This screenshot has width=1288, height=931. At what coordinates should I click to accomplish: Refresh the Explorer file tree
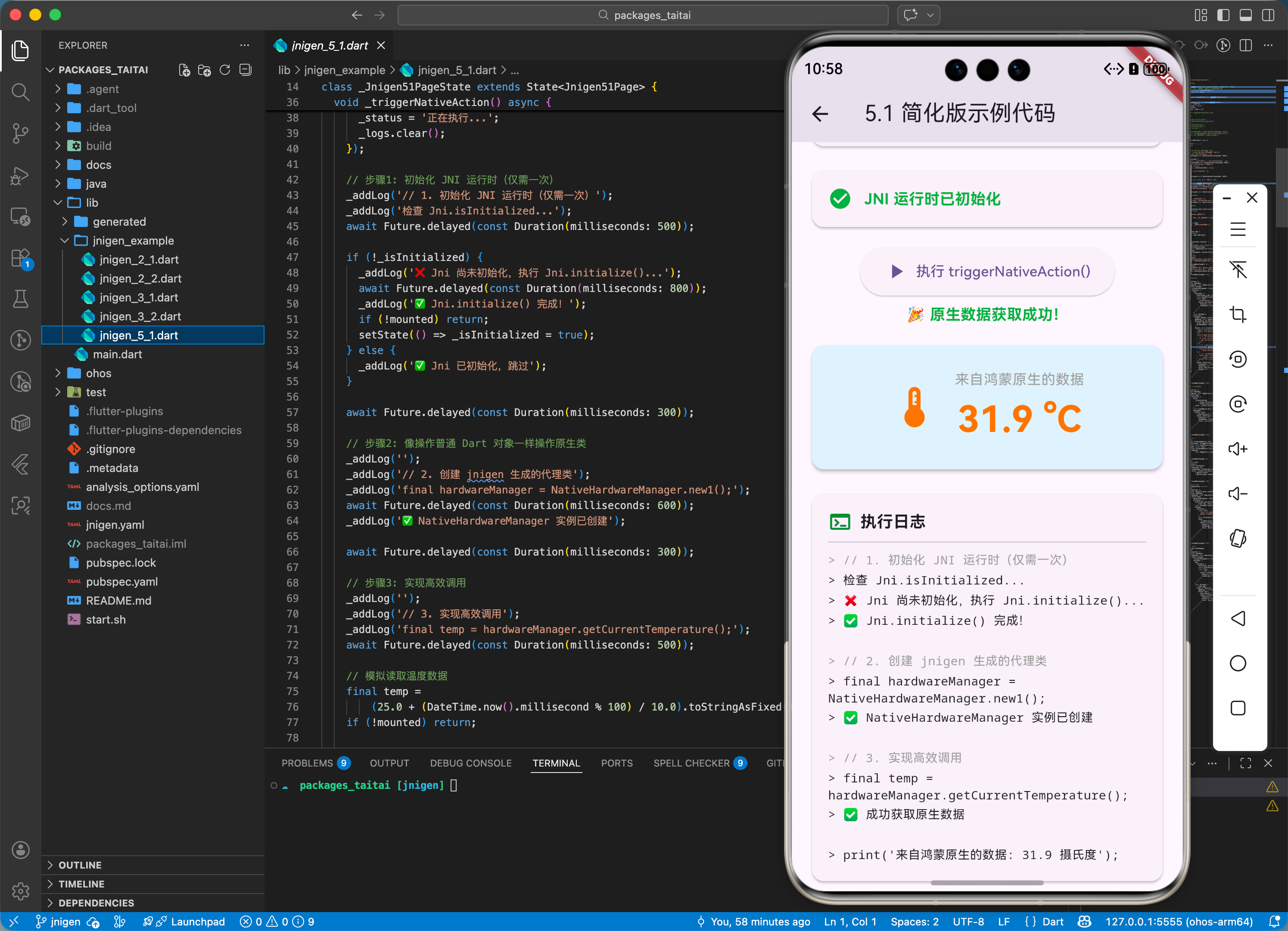click(x=225, y=70)
